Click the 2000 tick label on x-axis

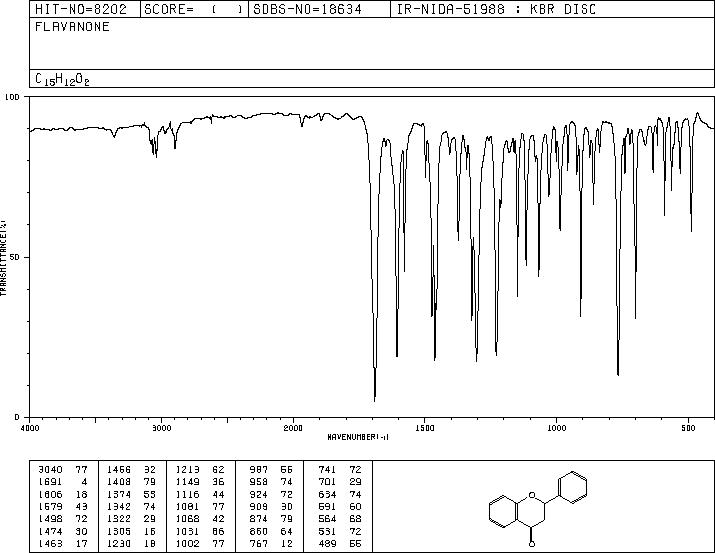tap(293, 428)
